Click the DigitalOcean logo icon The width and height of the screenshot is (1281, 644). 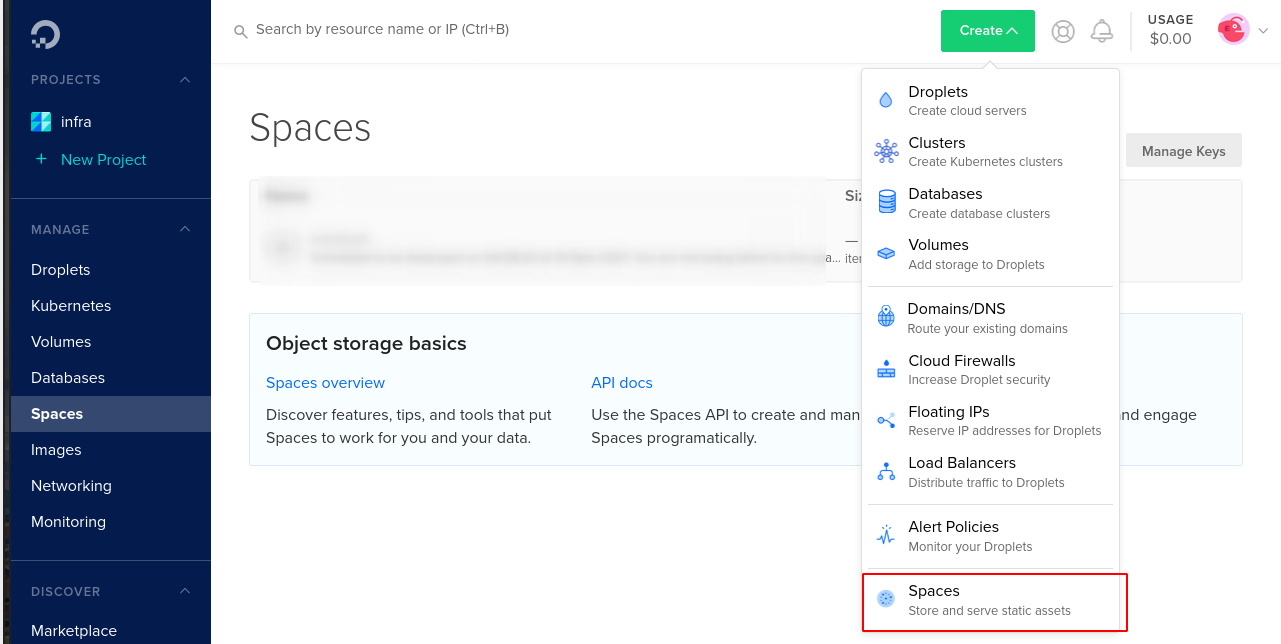pyautogui.click(x=45, y=34)
